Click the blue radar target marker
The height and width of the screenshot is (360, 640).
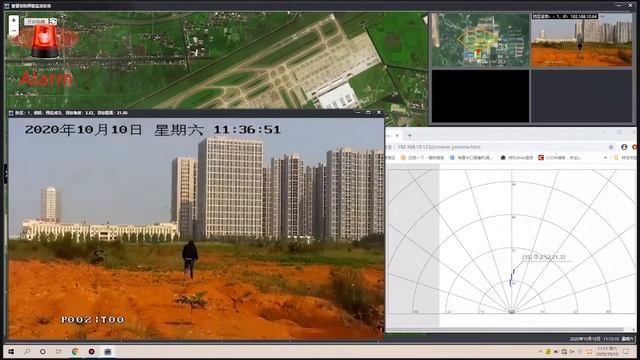click(511, 280)
